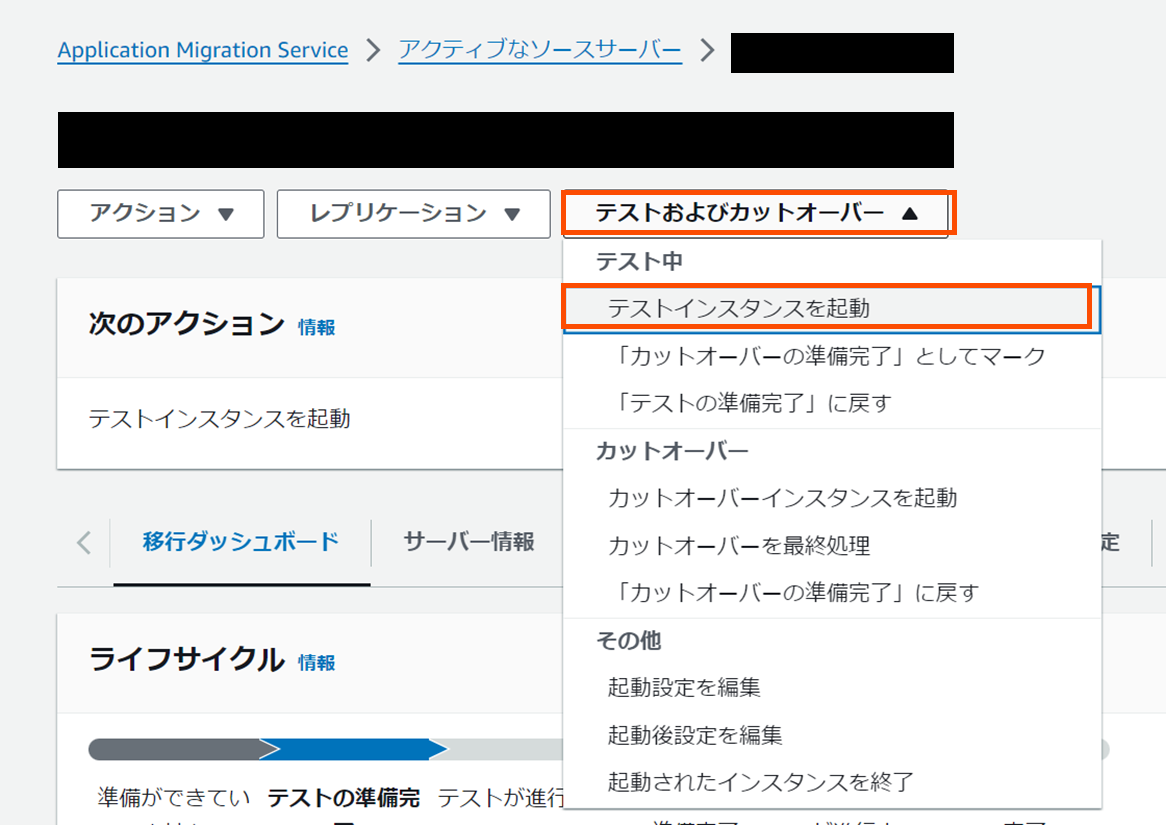Open the レプリケーション dropdown
The image size is (1166, 825).
click(413, 214)
